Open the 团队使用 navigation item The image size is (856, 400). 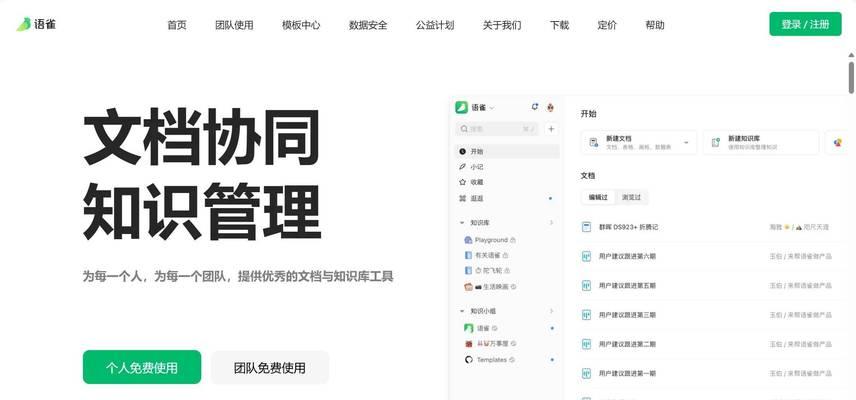tap(234, 25)
